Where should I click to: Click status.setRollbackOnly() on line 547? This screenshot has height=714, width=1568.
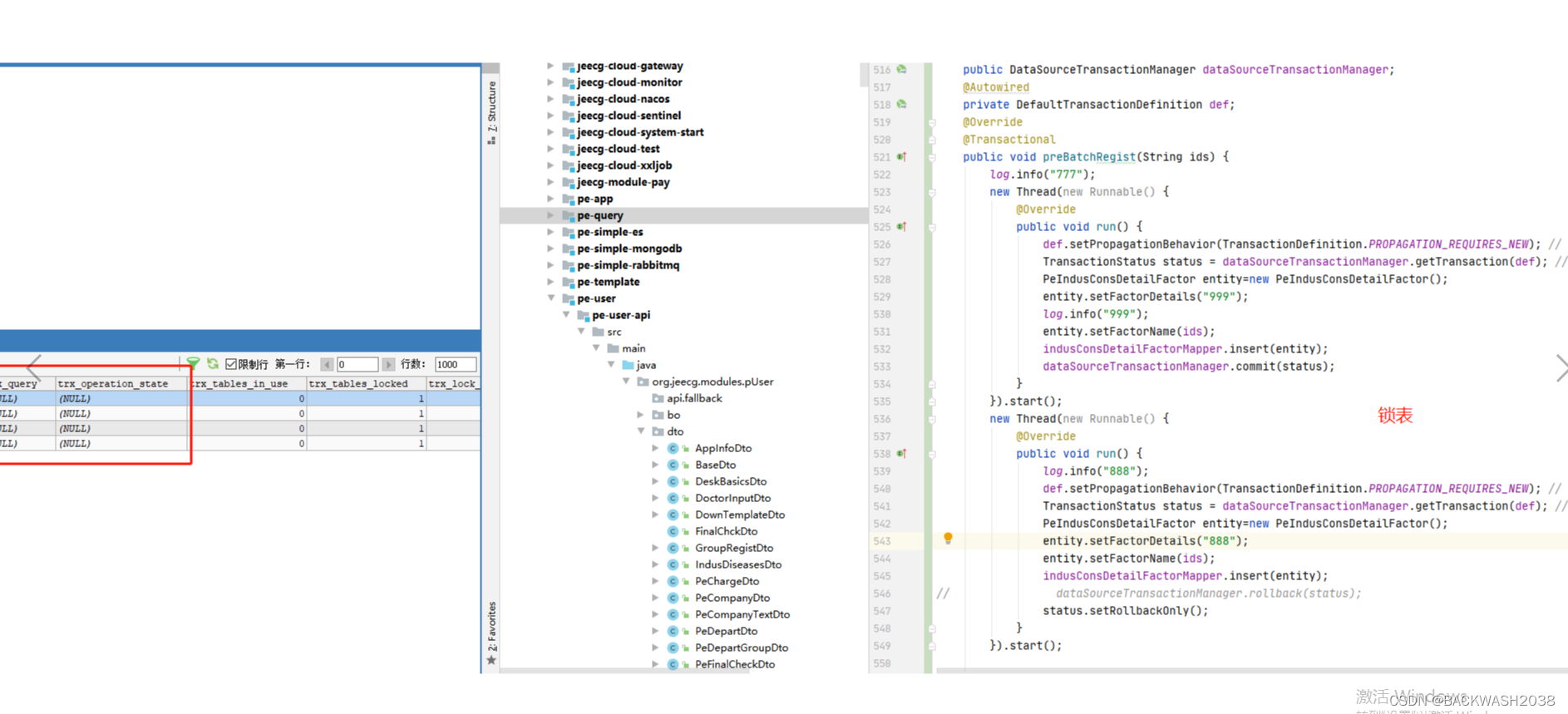coord(1126,611)
